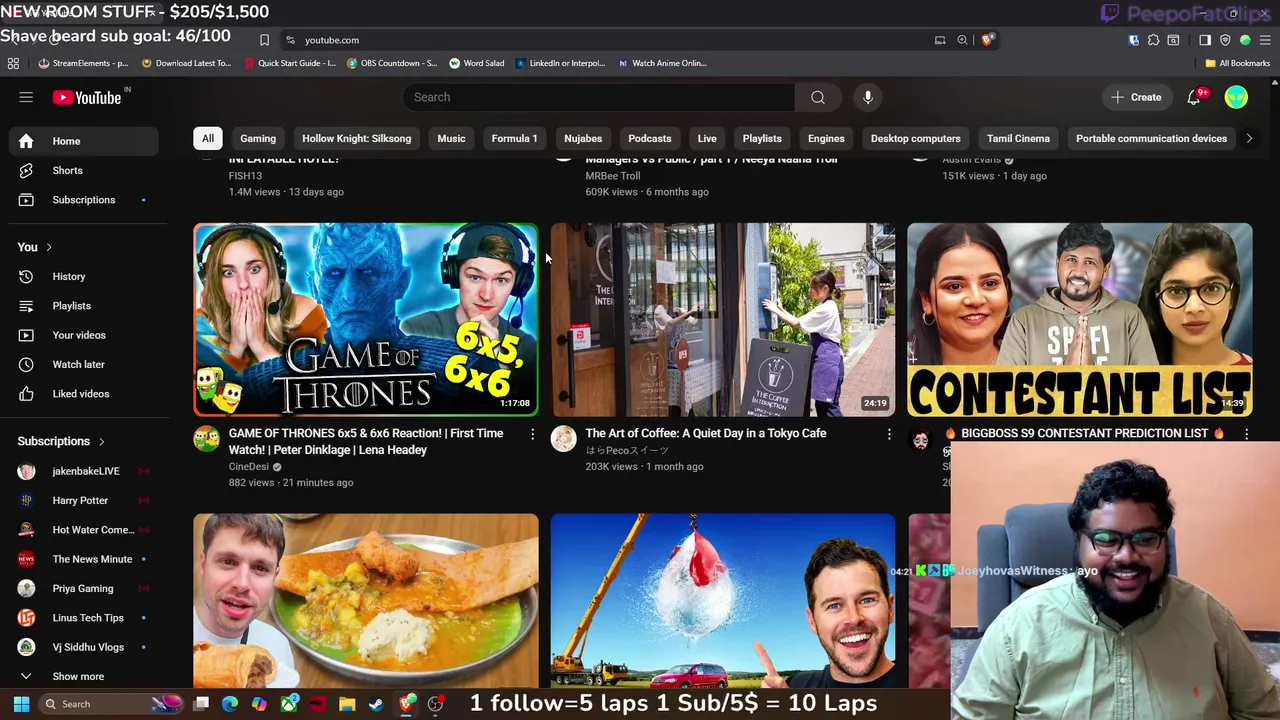Select the Gaming chip

[x=258, y=139]
